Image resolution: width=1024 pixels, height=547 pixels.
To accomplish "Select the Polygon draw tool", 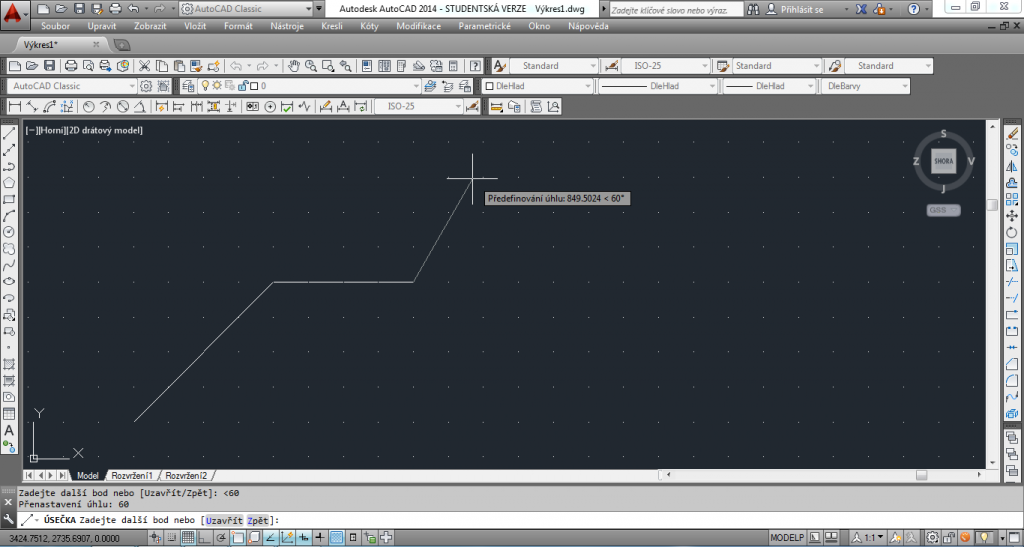I will click(x=9, y=183).
